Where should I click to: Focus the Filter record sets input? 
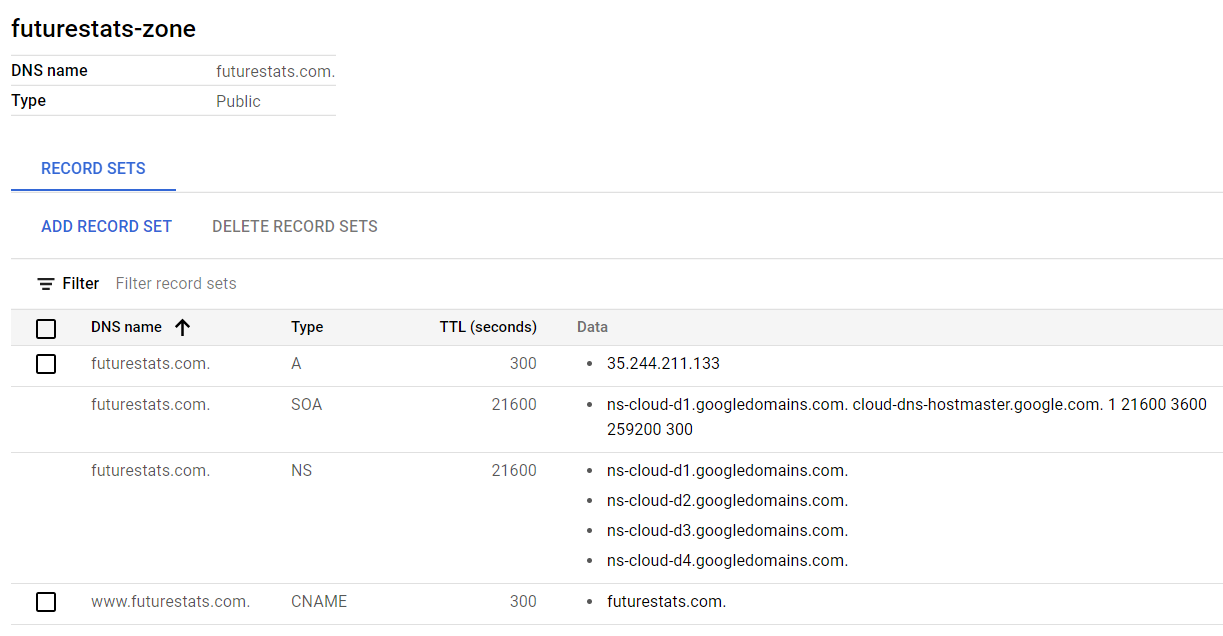176,284
